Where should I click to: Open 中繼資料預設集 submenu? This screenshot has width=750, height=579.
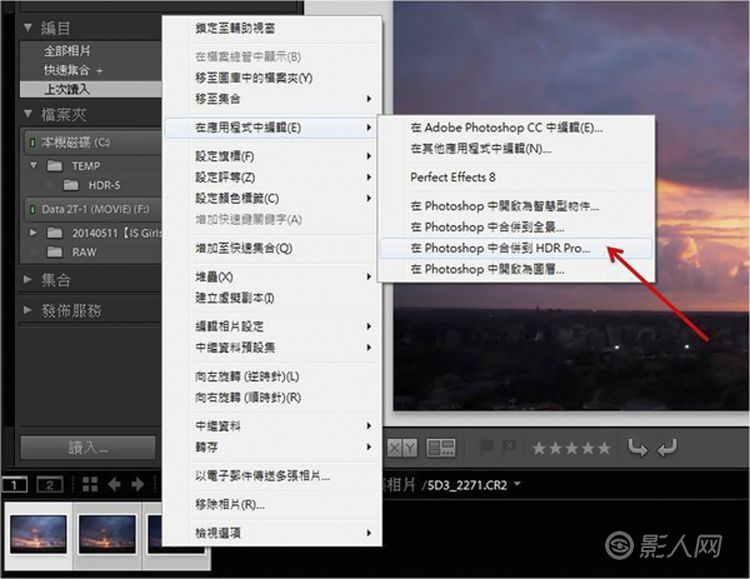(x=272, y=348)
